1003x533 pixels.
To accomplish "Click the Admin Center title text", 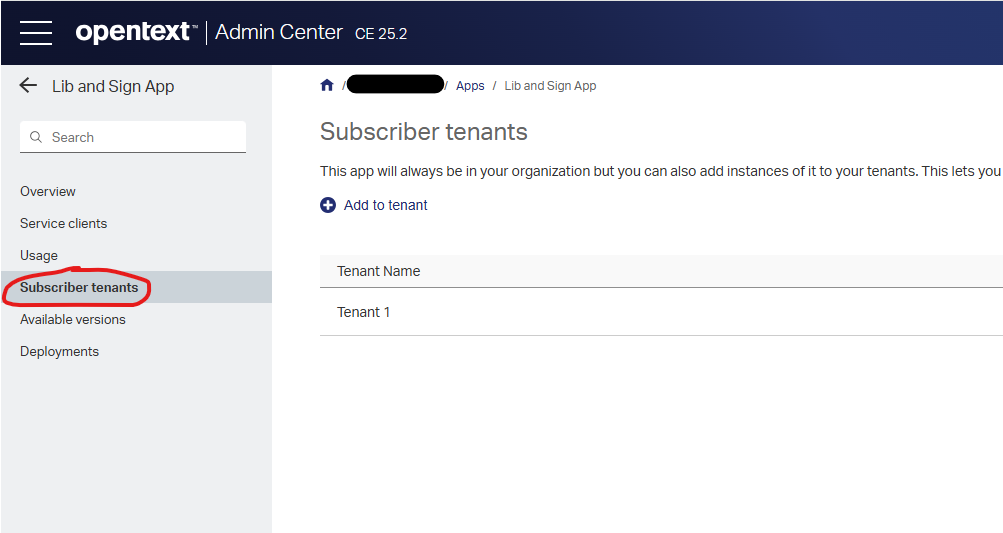I will (278, 32).
